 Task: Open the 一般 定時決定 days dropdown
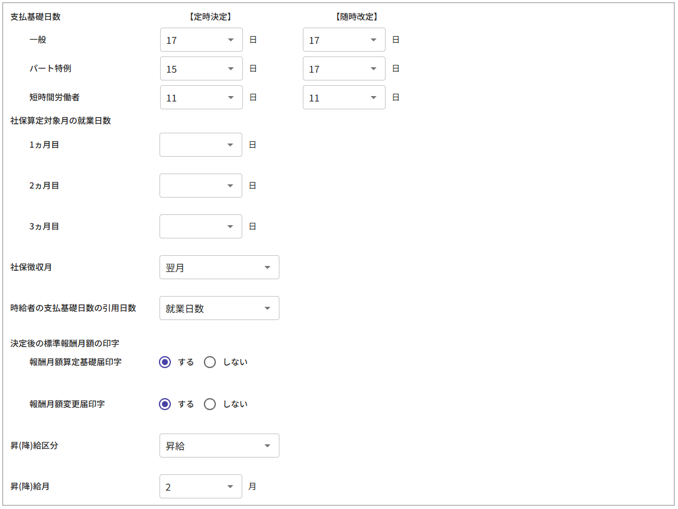click(x=201, y=40)
